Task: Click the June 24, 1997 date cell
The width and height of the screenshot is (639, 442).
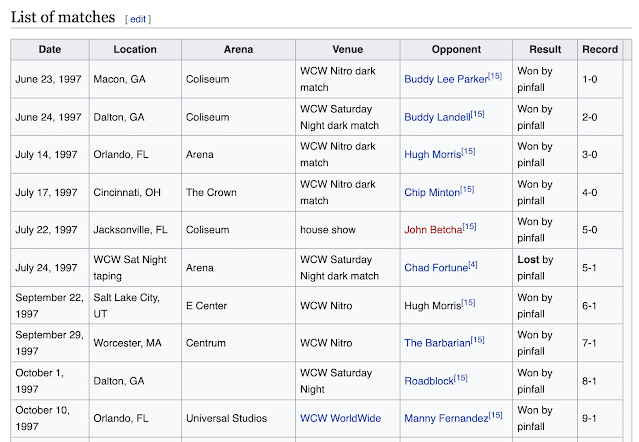Action: click(x=50, y=117)
